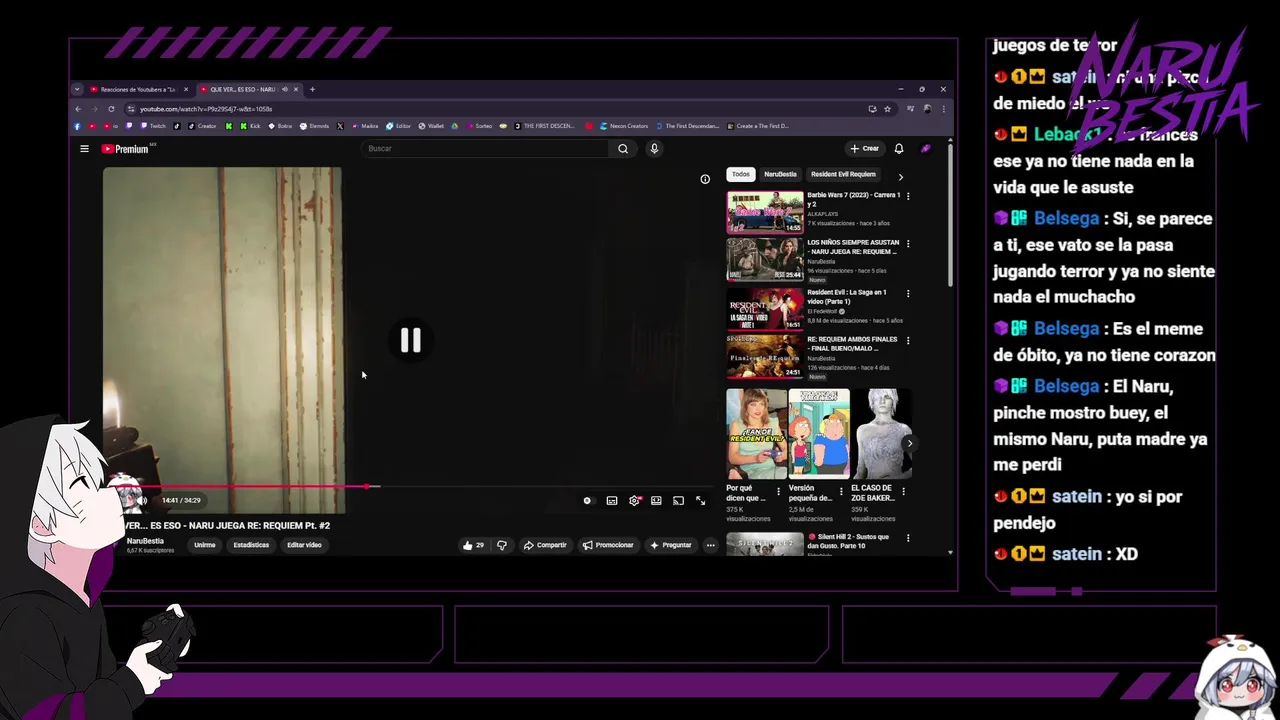1280x720 pixels.
Task: Click the Crear create button
Action: tap(865, 149)
